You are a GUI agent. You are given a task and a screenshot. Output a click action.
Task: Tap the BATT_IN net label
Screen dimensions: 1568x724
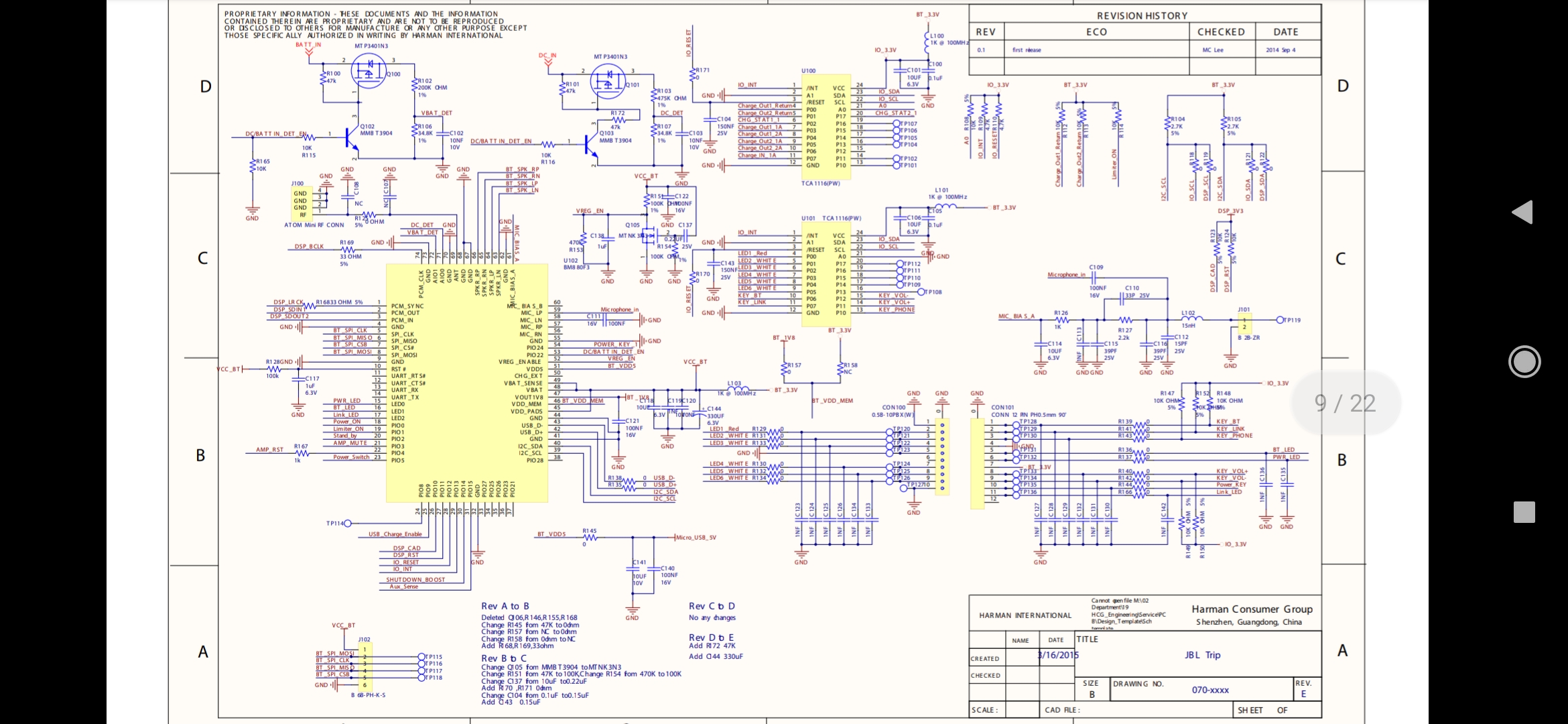[x=308, y=45]
